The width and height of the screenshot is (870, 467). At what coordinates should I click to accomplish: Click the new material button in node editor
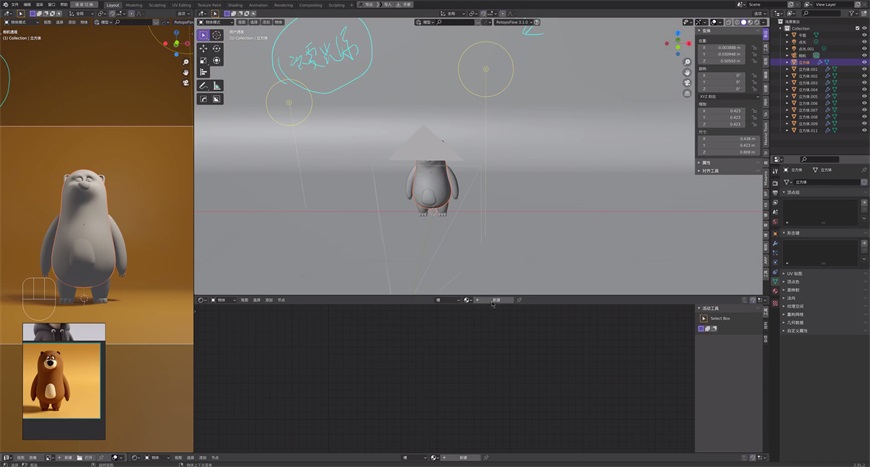(493, 300)
